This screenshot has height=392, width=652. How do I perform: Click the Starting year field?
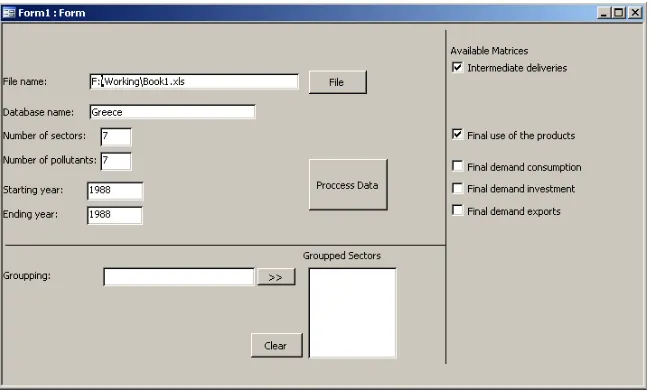click(115, 191)
